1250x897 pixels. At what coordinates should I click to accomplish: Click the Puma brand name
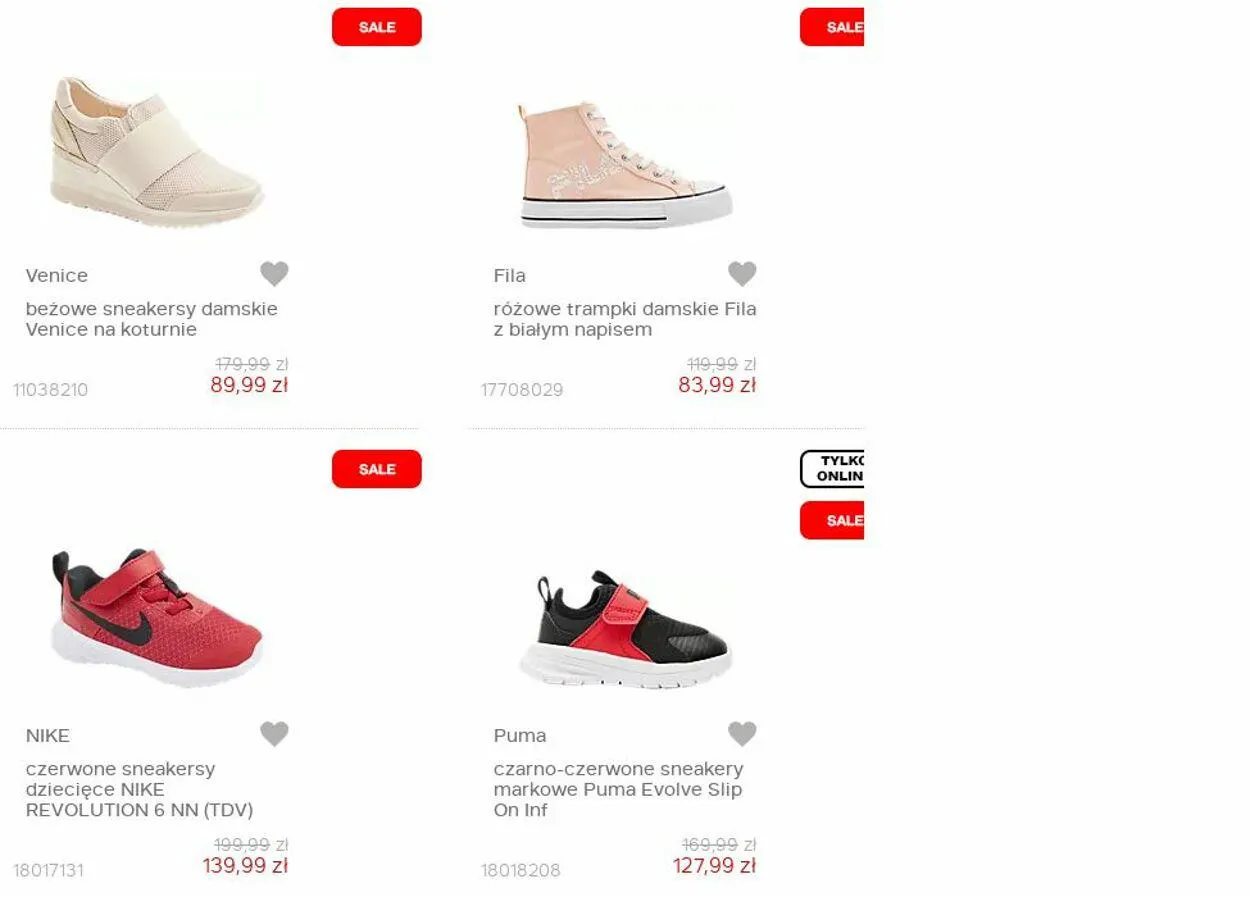(x=520, y=736)
